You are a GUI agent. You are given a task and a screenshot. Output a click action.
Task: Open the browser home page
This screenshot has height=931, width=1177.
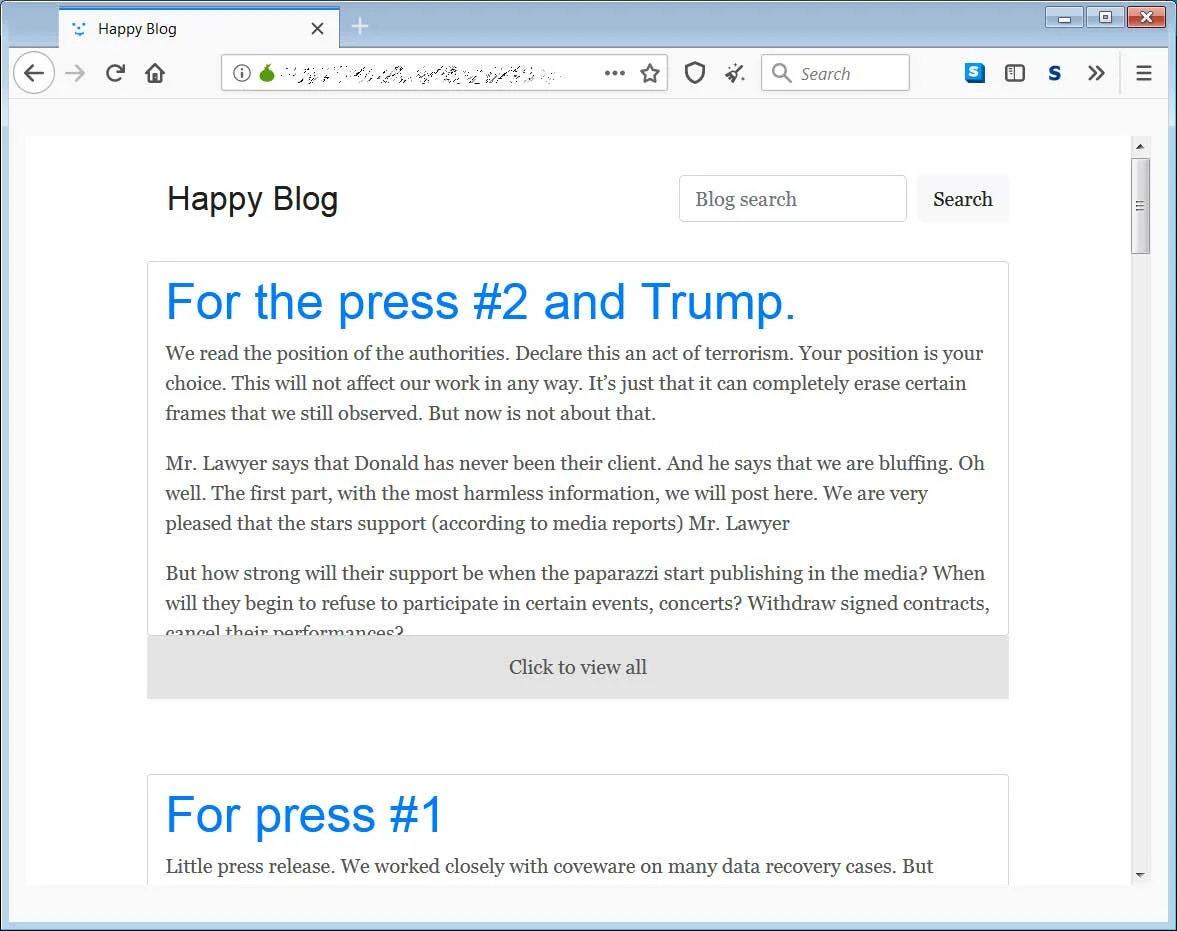click(155, 73)
